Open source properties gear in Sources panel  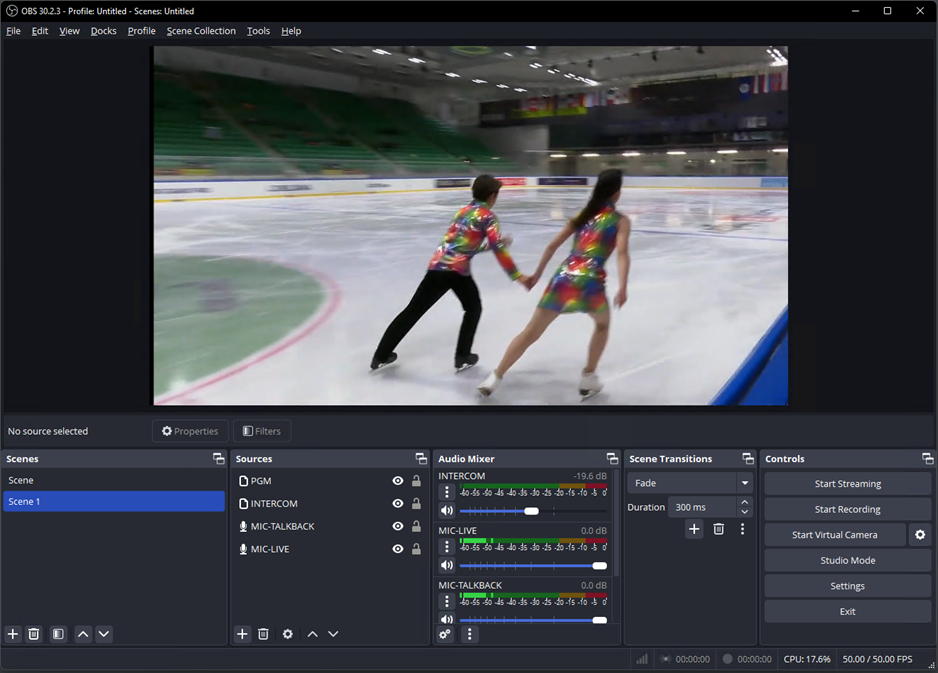pos(288,634)
